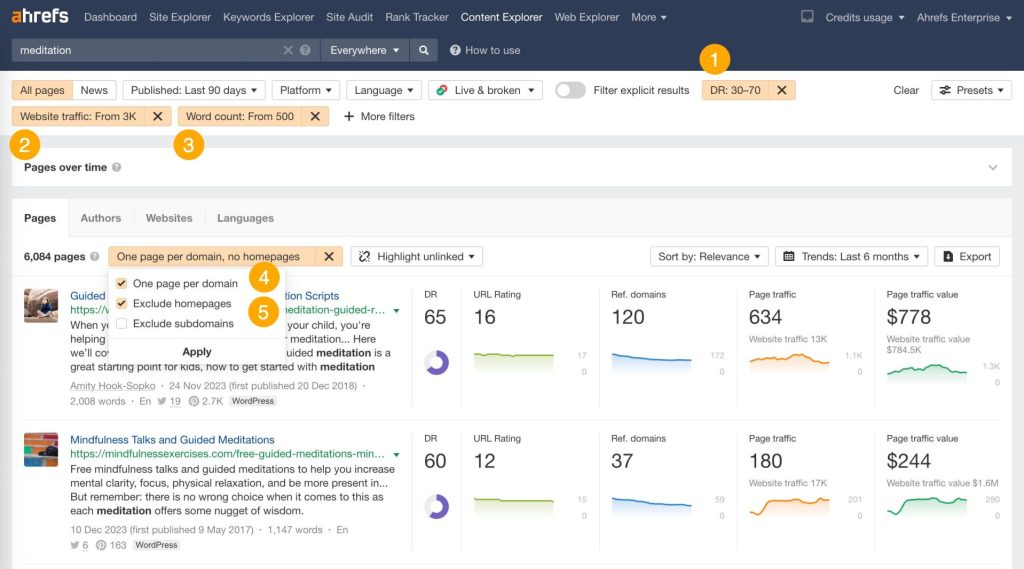Select News filter tab
This screenshot has width=1024, height=569.
coord(94,90)
